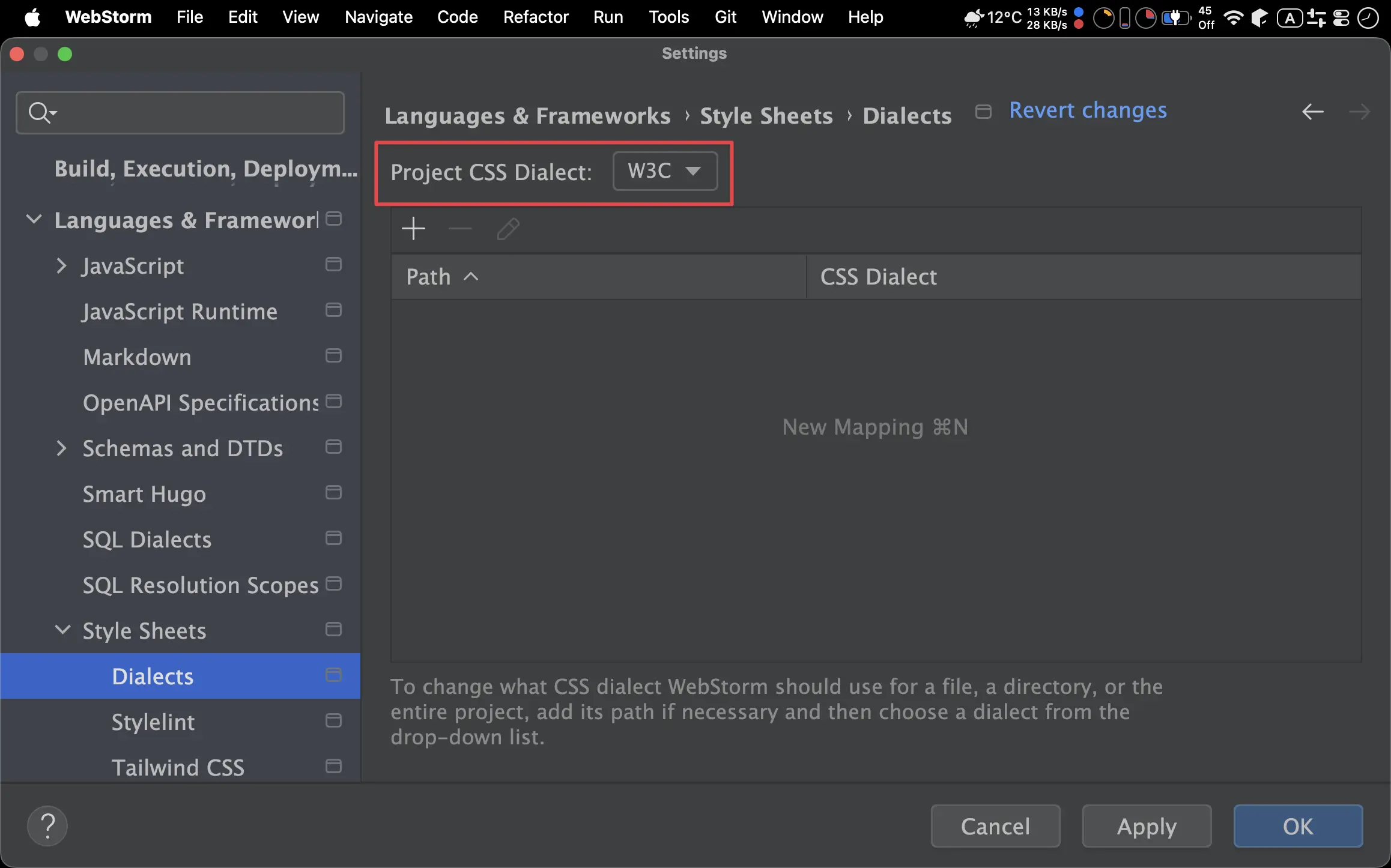1391x868 pixels.
Task: Click the add new mapping plus icon
Action: tap(413, 229)
